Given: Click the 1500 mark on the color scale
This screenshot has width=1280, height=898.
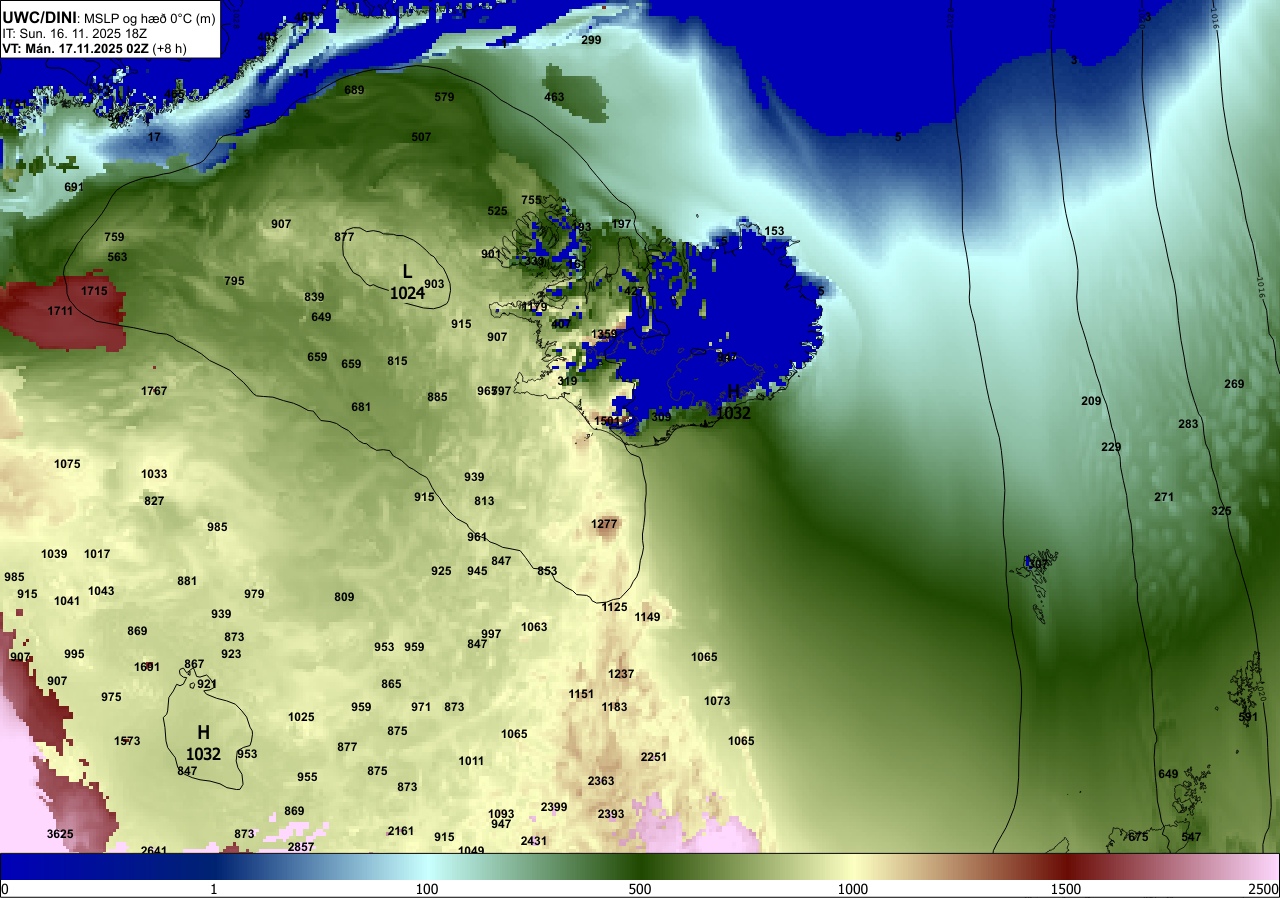Looking at the screenshot, I should click(1066, 889).
